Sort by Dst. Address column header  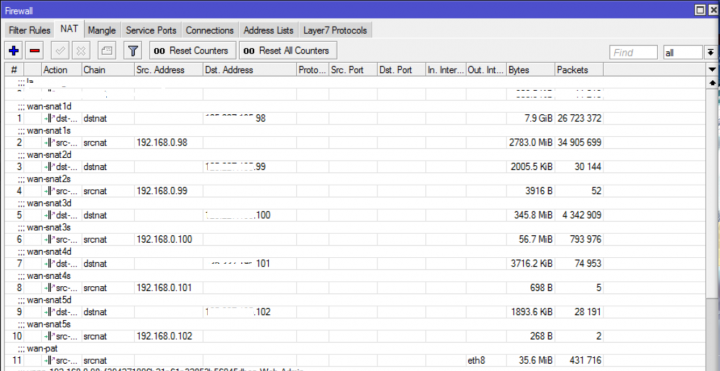[x=250, y=70]
